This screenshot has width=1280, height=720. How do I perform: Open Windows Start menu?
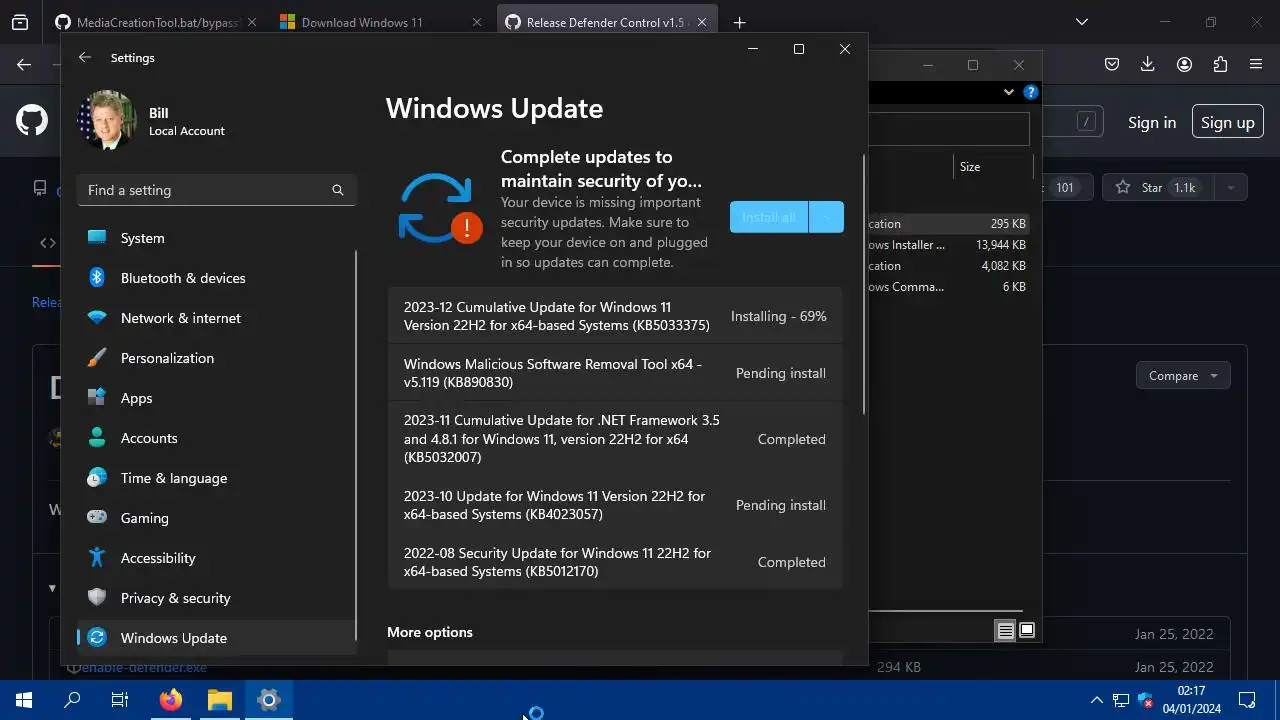24,700
